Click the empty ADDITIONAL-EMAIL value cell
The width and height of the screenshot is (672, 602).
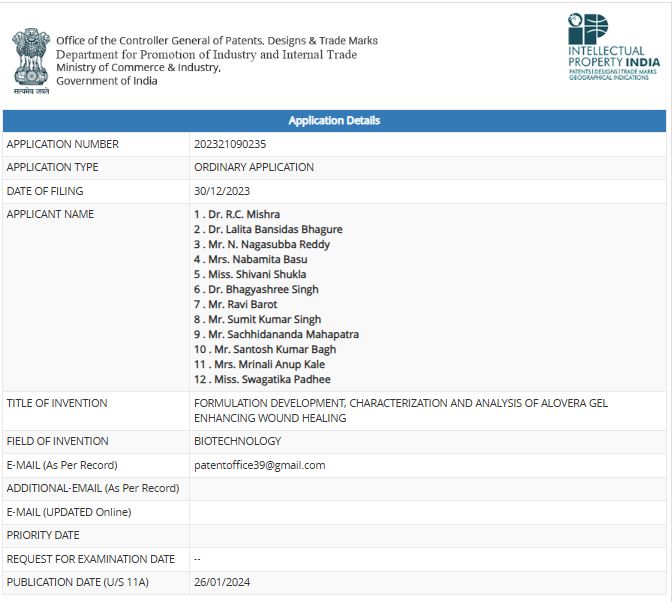(x=427, y=488)
